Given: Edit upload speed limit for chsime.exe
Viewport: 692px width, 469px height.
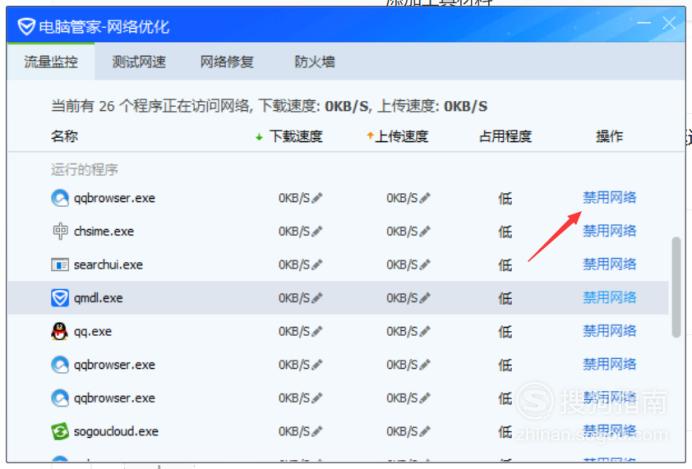Looking at the screenshot, I should click(425, 231).
